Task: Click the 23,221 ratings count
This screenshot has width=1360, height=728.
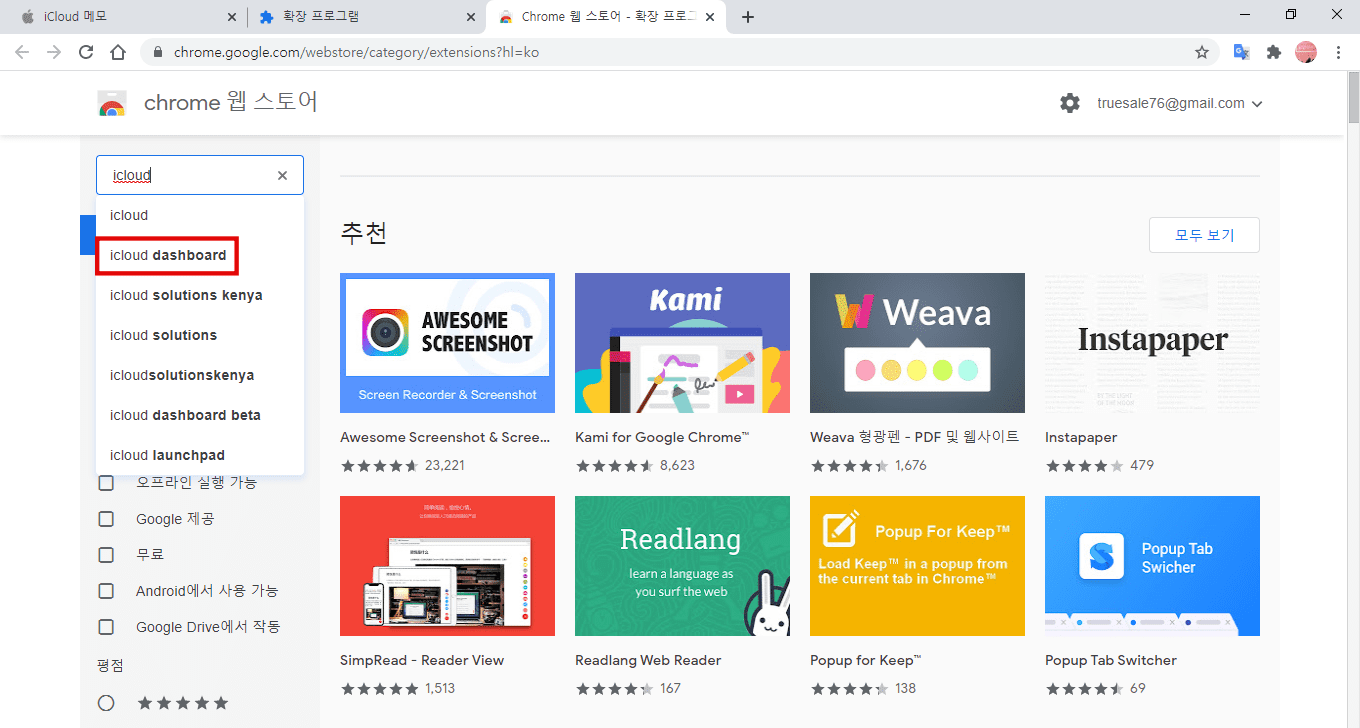Action: [x=445, y=465]
